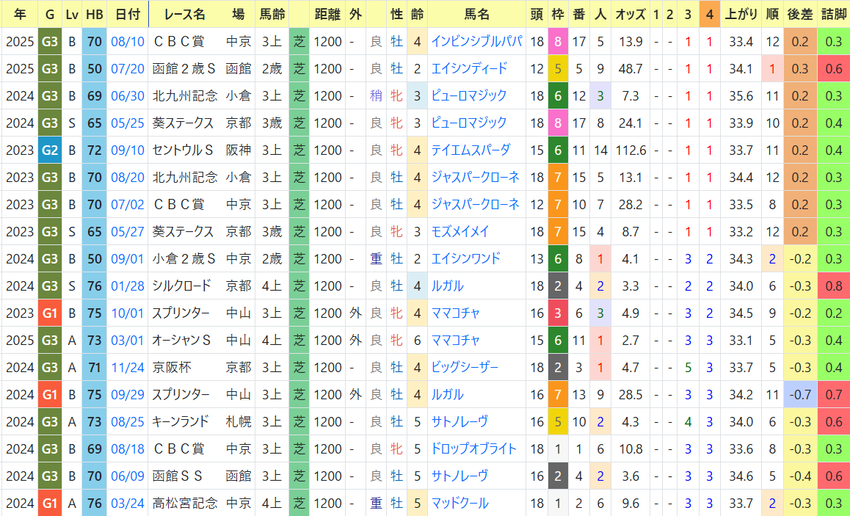The height and width of the screenshot is (516, 850).
Task: Open horse page for ビッグシーザー
Action: click(x=465, y=367)
